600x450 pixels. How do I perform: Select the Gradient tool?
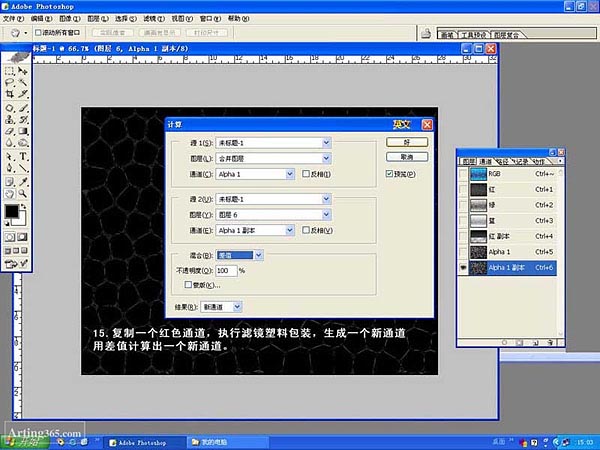point(23,131)
